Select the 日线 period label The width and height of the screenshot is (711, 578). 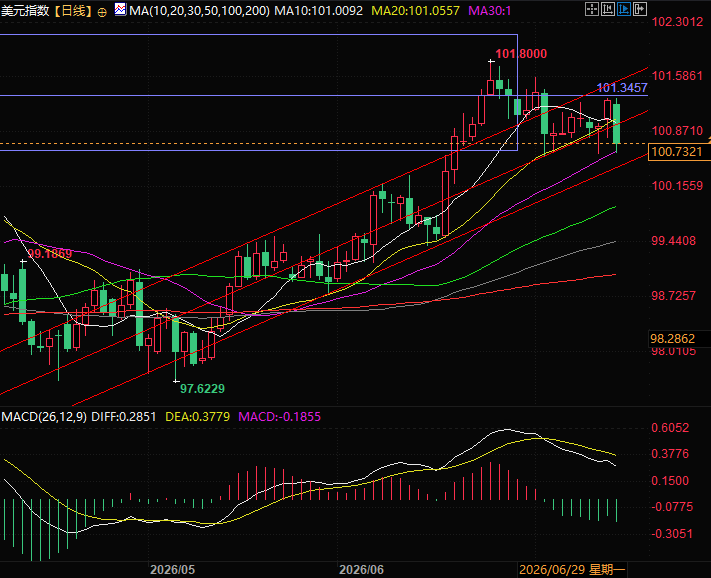[73, 11]
